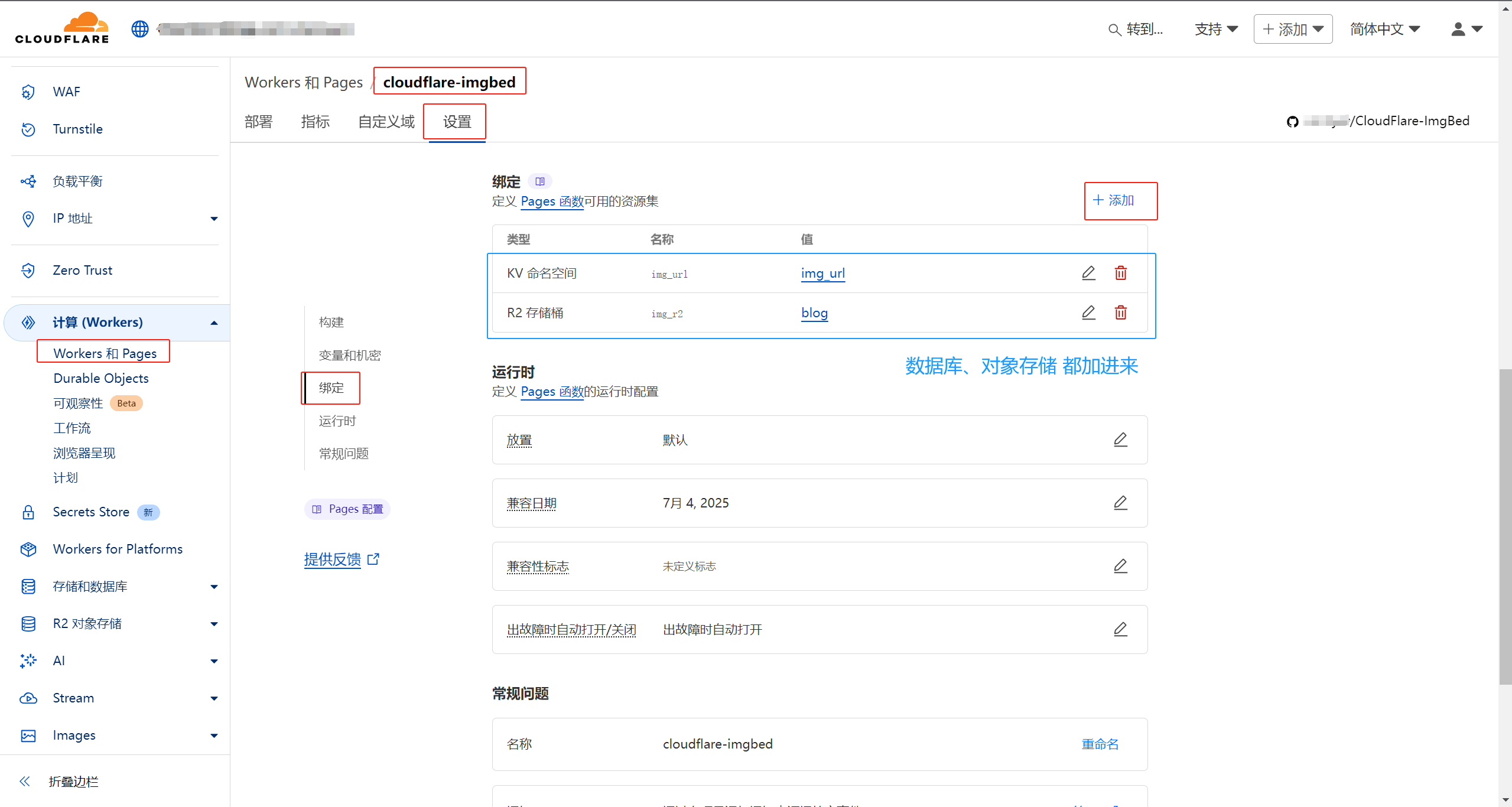Select the Stream sidebar icon
The height and width of the screenshot is (807, 1512).
coord(28,698)
